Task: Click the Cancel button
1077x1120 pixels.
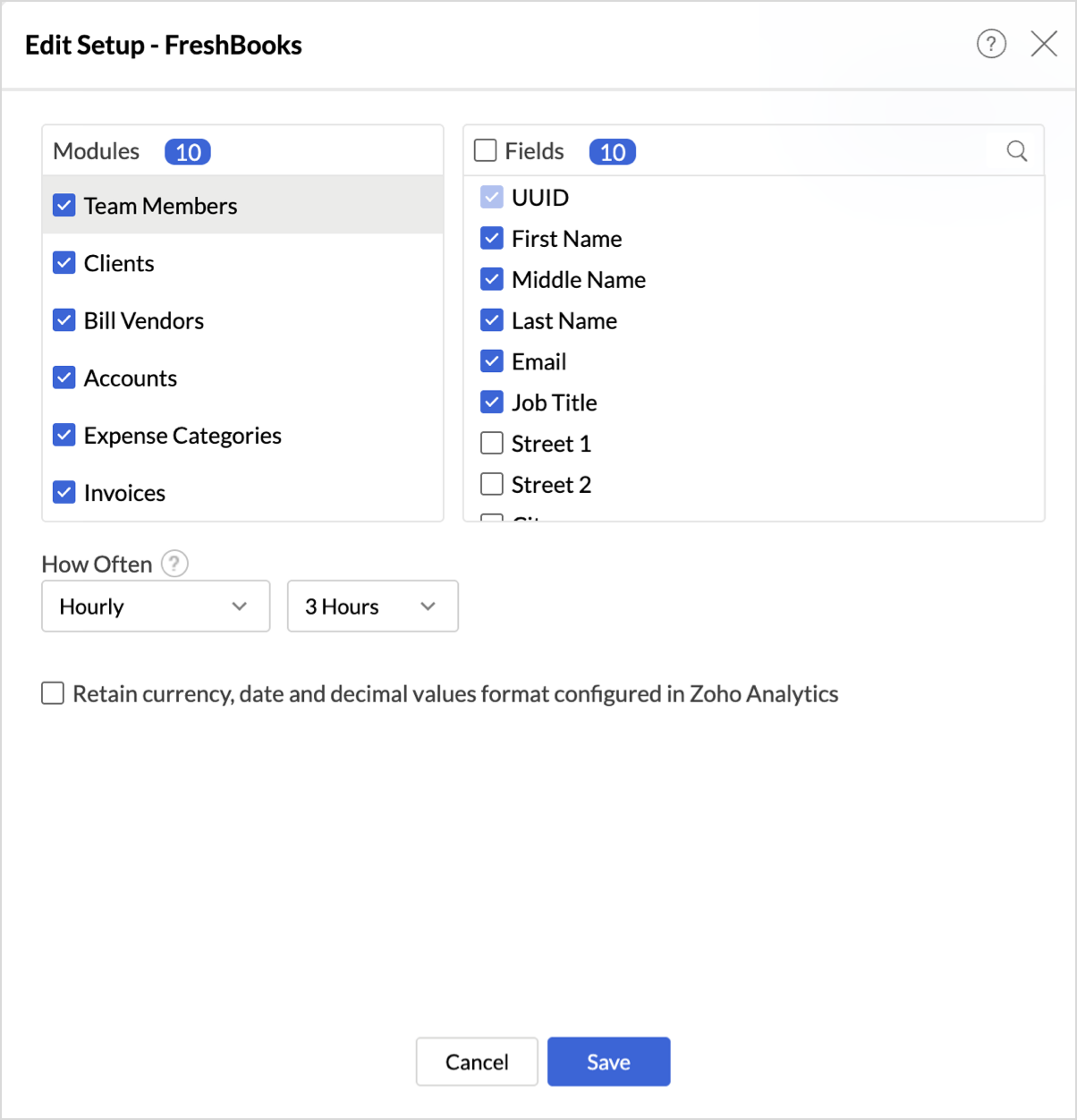Action: click(x=477, y=1062)
